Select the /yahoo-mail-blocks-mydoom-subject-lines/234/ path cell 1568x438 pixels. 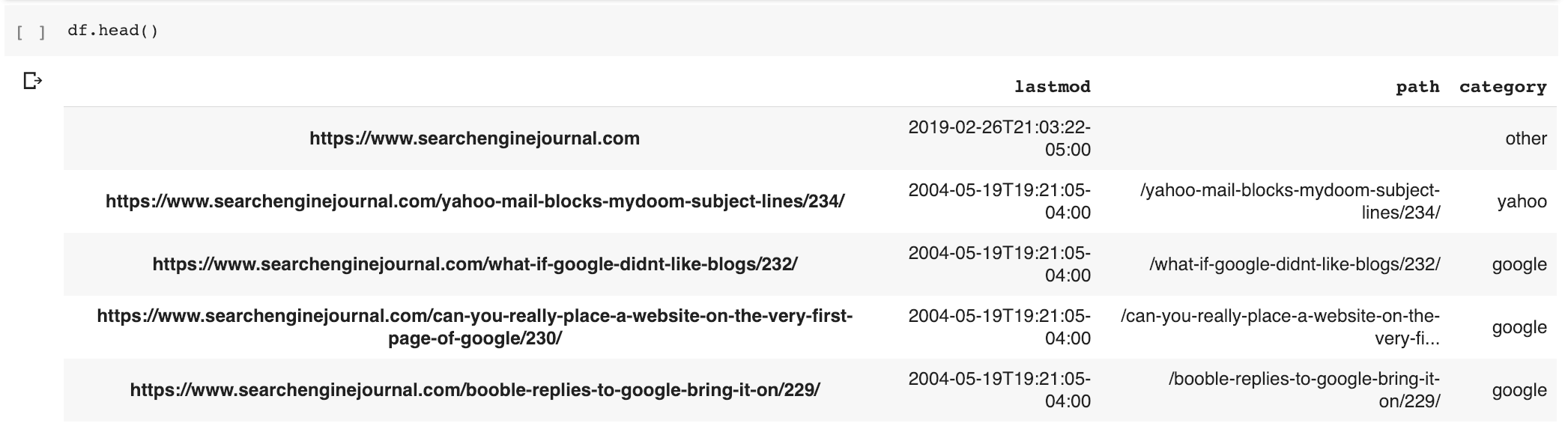pyautogui.click(x=1289, y=201)
